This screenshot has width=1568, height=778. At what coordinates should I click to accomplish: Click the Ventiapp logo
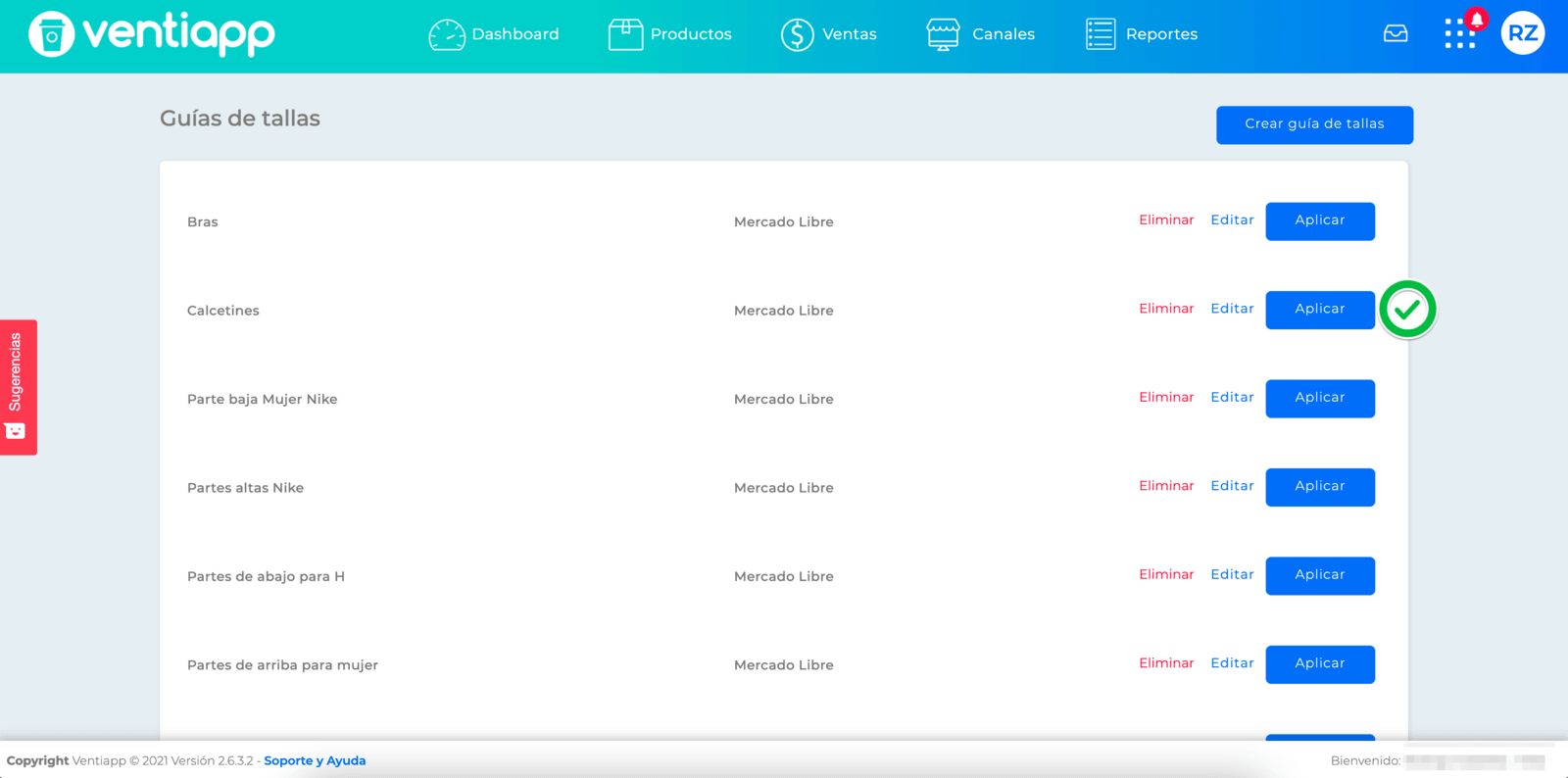(152, 34)
